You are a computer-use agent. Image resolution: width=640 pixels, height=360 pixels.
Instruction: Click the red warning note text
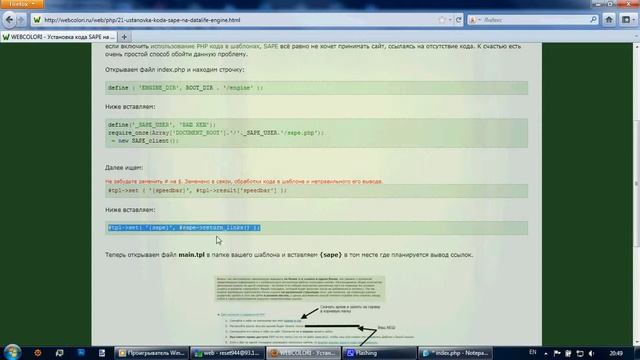coord(244,181)
